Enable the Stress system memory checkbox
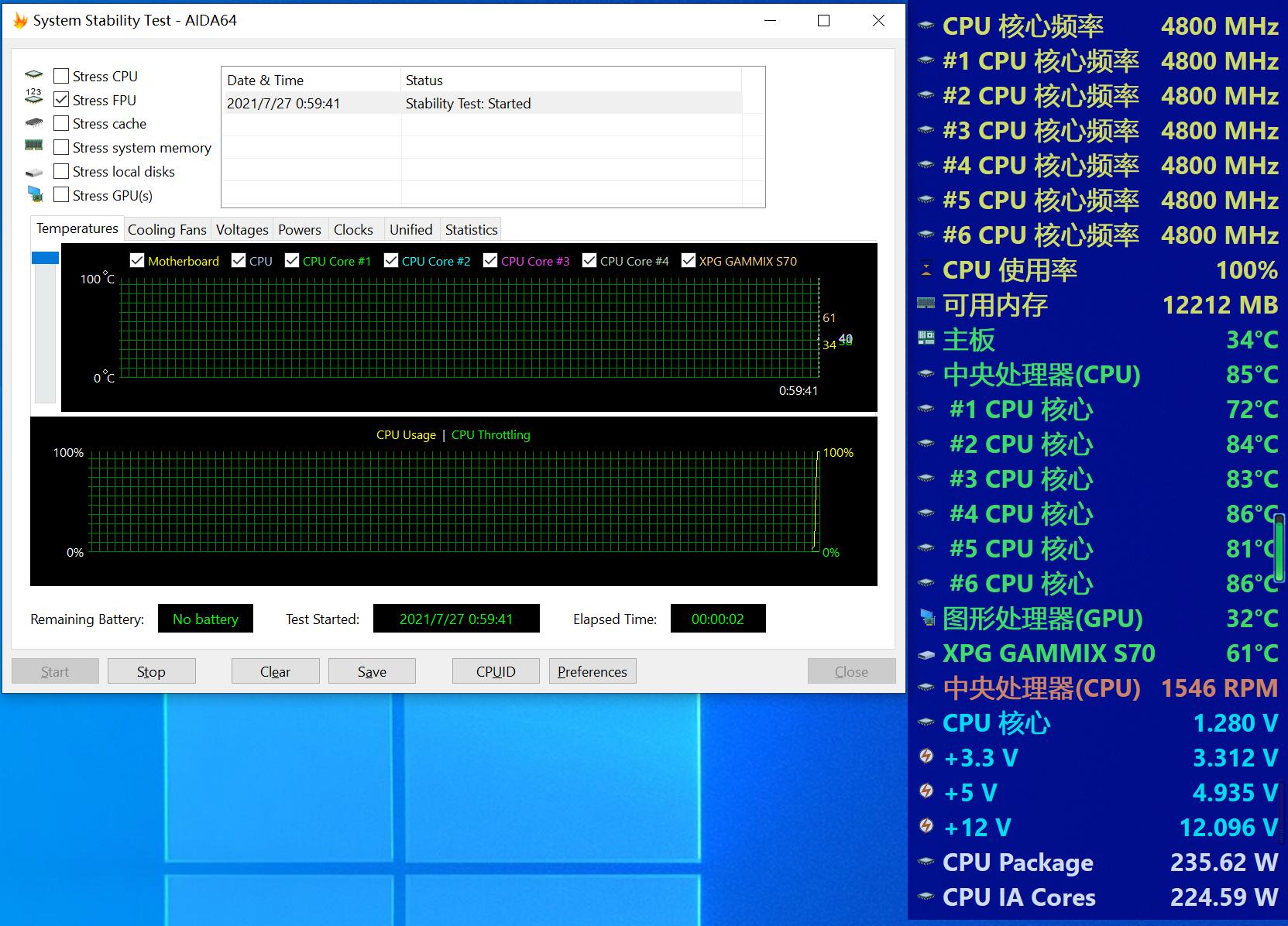 61,147
